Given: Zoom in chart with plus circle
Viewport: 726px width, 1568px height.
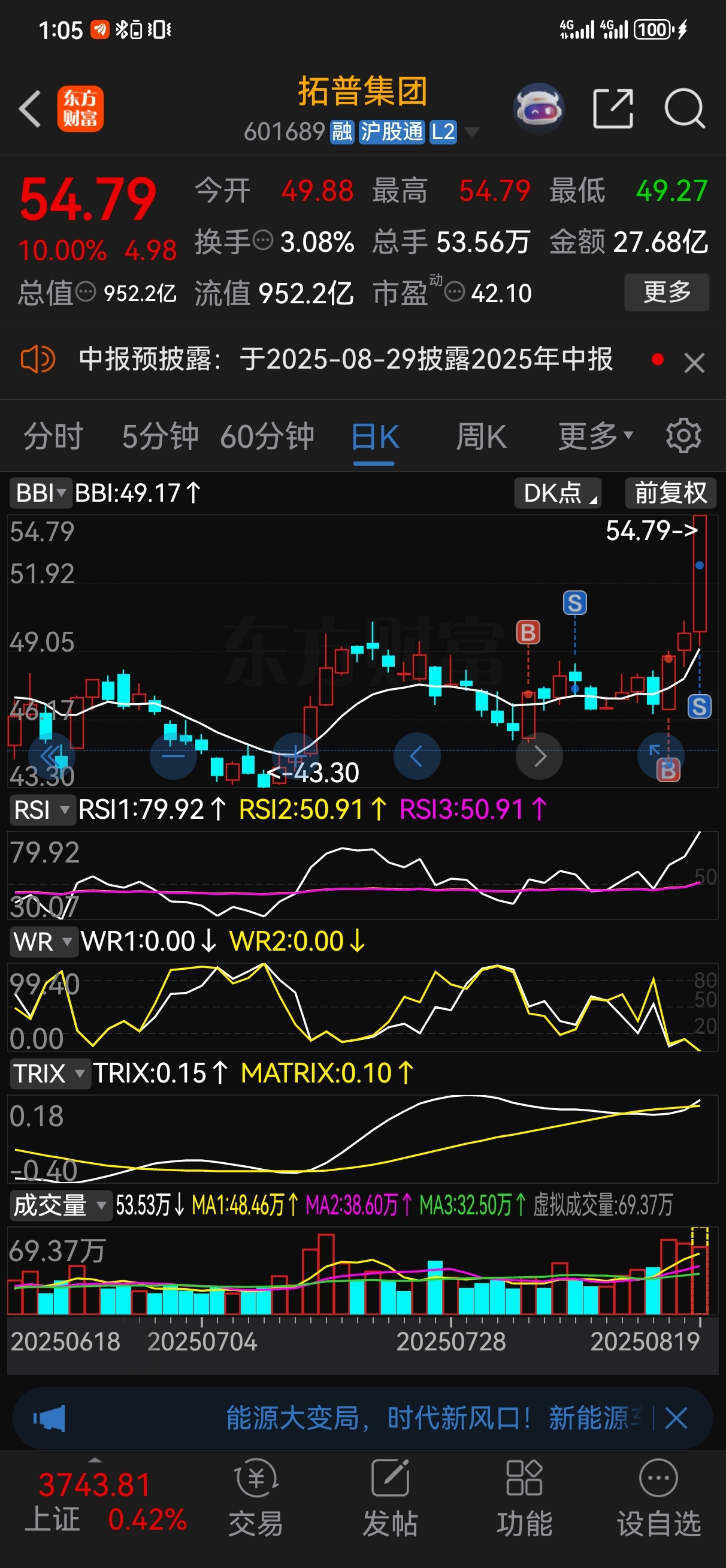Looking at the screenshot, I should tap(295, 756).
